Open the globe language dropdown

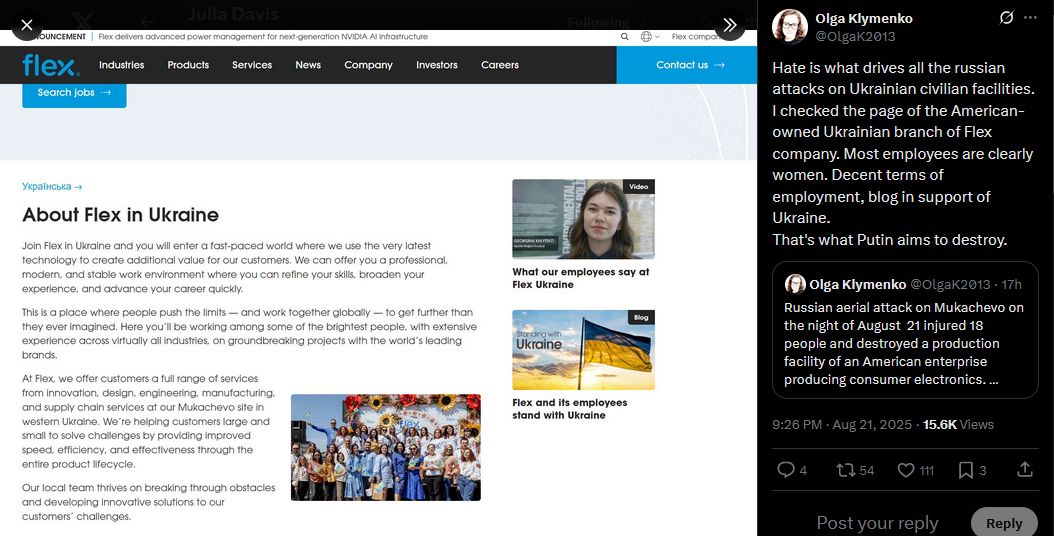(649, 37)
